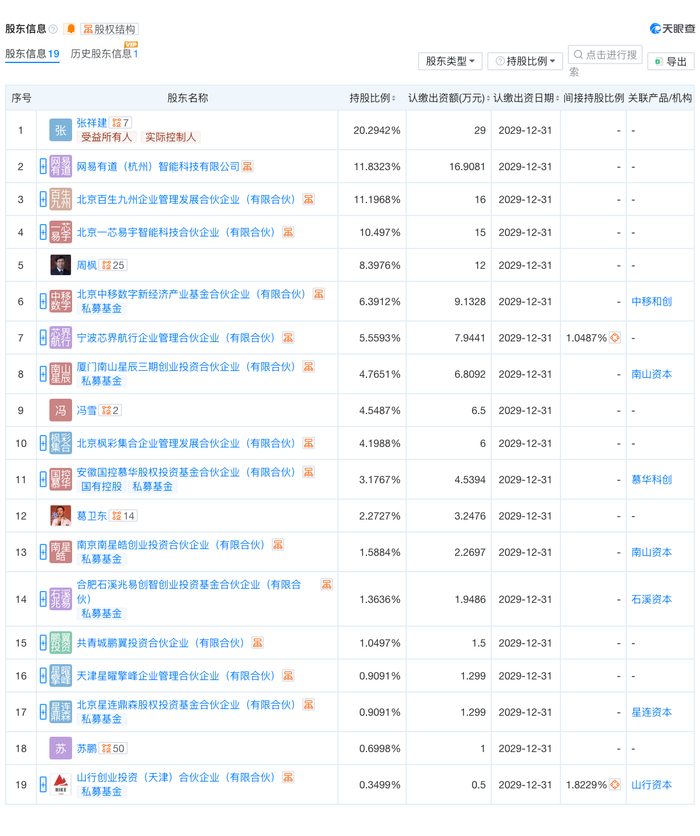Expand 北京枫彩集合企业管理发展 row

coord(43,444)
